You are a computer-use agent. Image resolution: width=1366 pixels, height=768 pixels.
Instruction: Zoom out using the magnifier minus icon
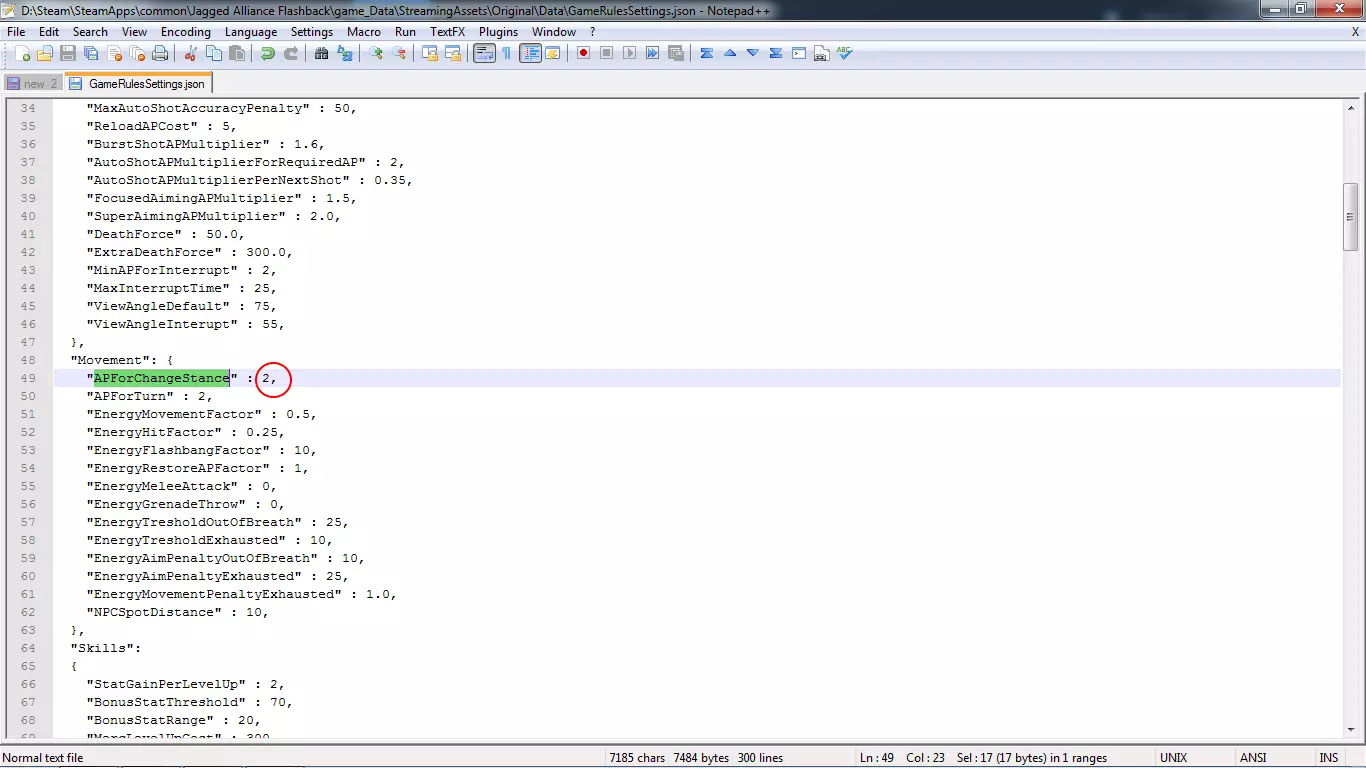coord(399,53)
